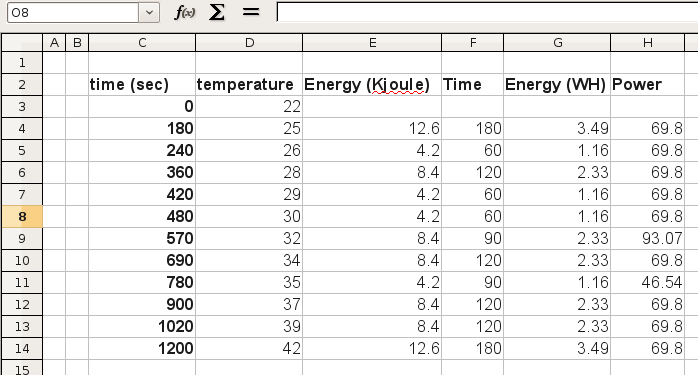Click the time cell with value 1200

142,349
